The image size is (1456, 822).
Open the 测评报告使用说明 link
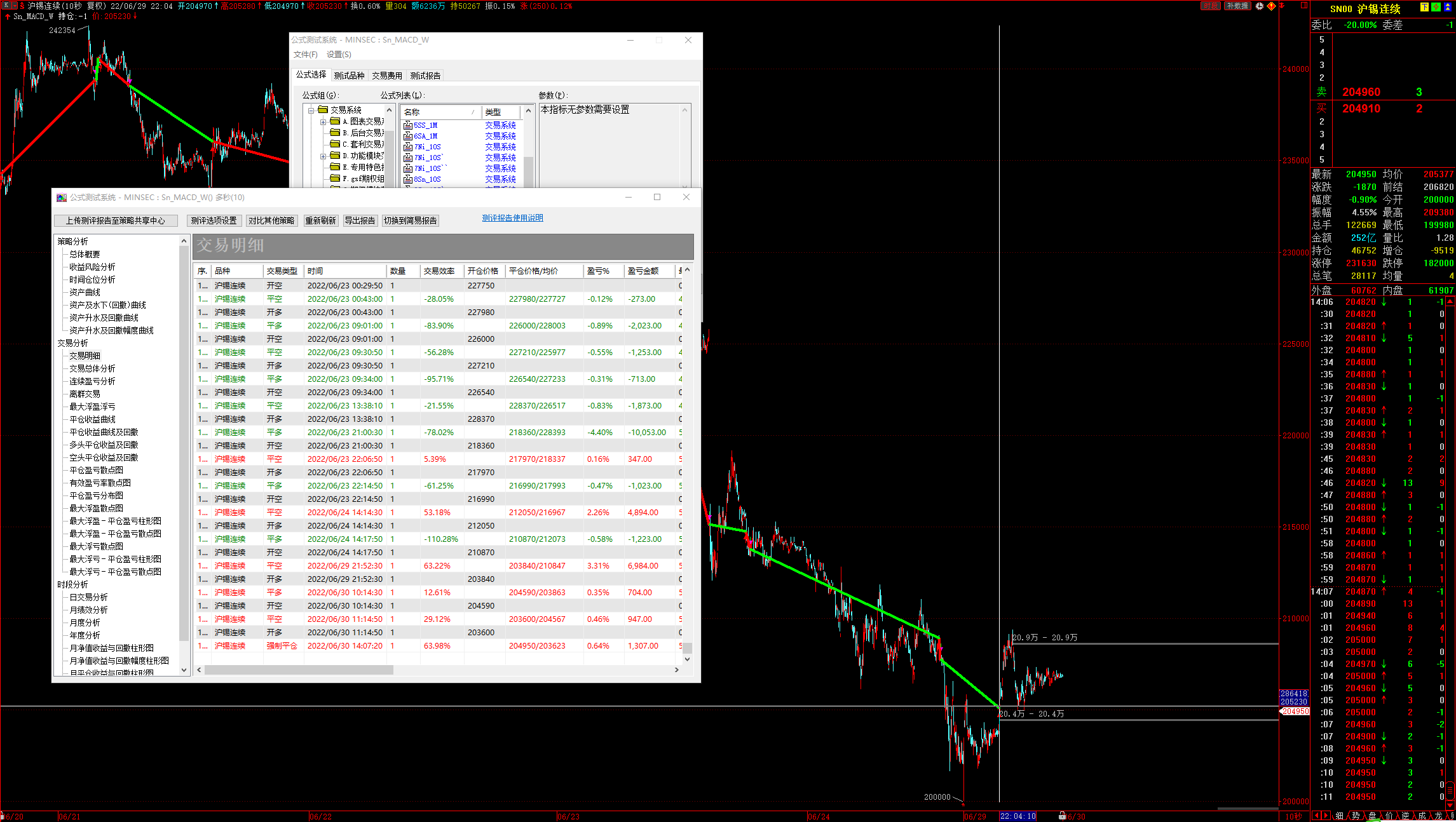coord(512,218)
